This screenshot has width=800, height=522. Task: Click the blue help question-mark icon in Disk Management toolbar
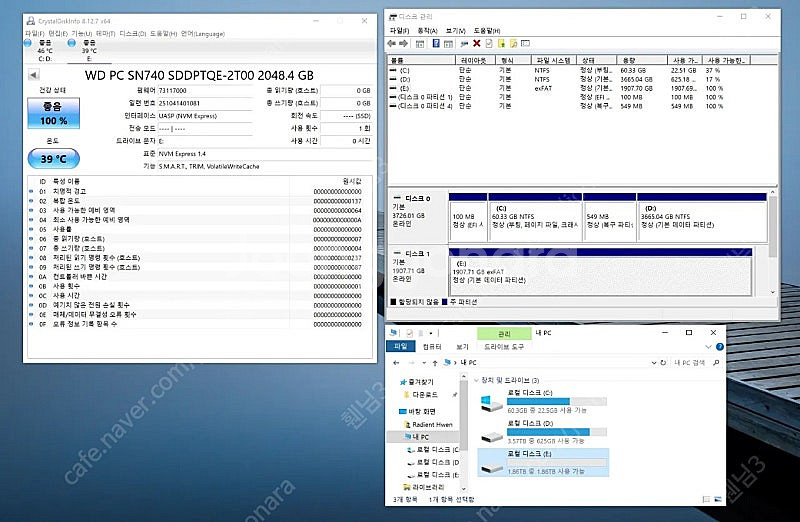[x=436, y=43]
